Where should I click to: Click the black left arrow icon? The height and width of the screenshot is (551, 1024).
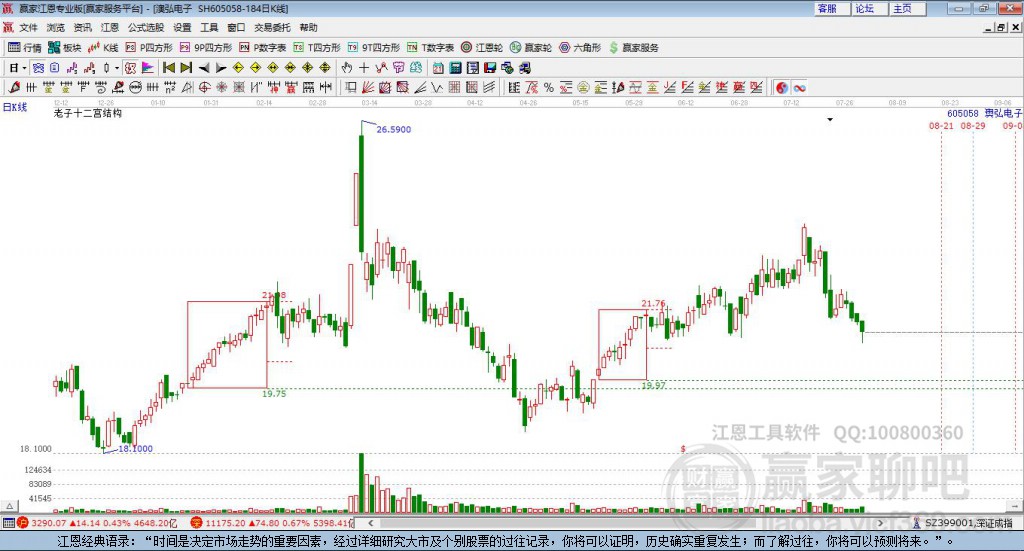[204, 68]
